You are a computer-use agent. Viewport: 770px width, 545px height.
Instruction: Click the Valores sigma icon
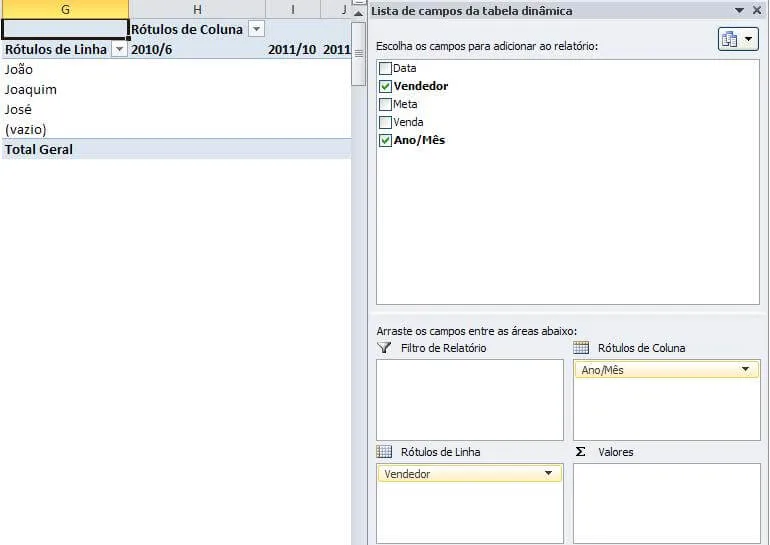pos(580,452)
